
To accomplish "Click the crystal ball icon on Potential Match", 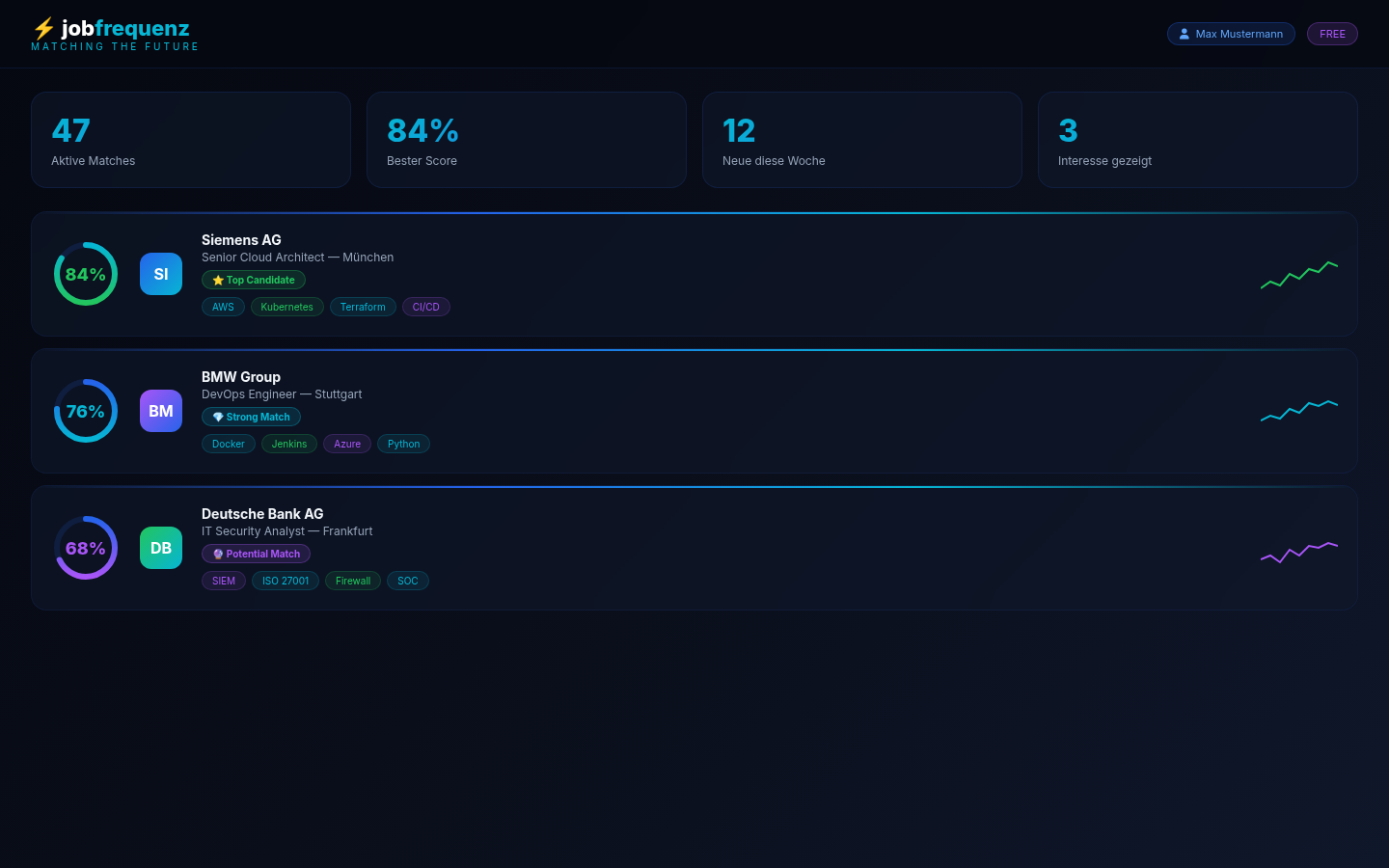I will [218, 554].
